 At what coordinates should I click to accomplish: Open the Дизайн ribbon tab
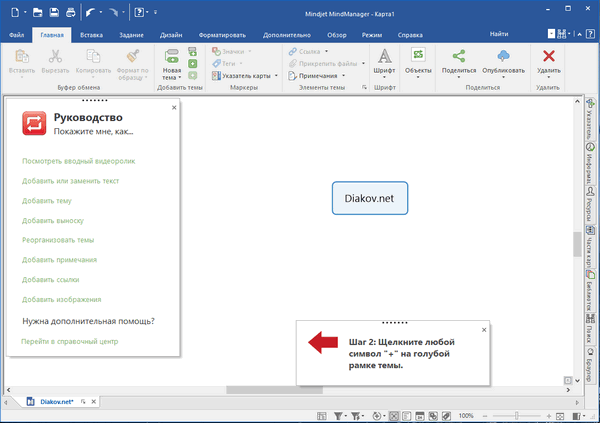click(171, 35)
